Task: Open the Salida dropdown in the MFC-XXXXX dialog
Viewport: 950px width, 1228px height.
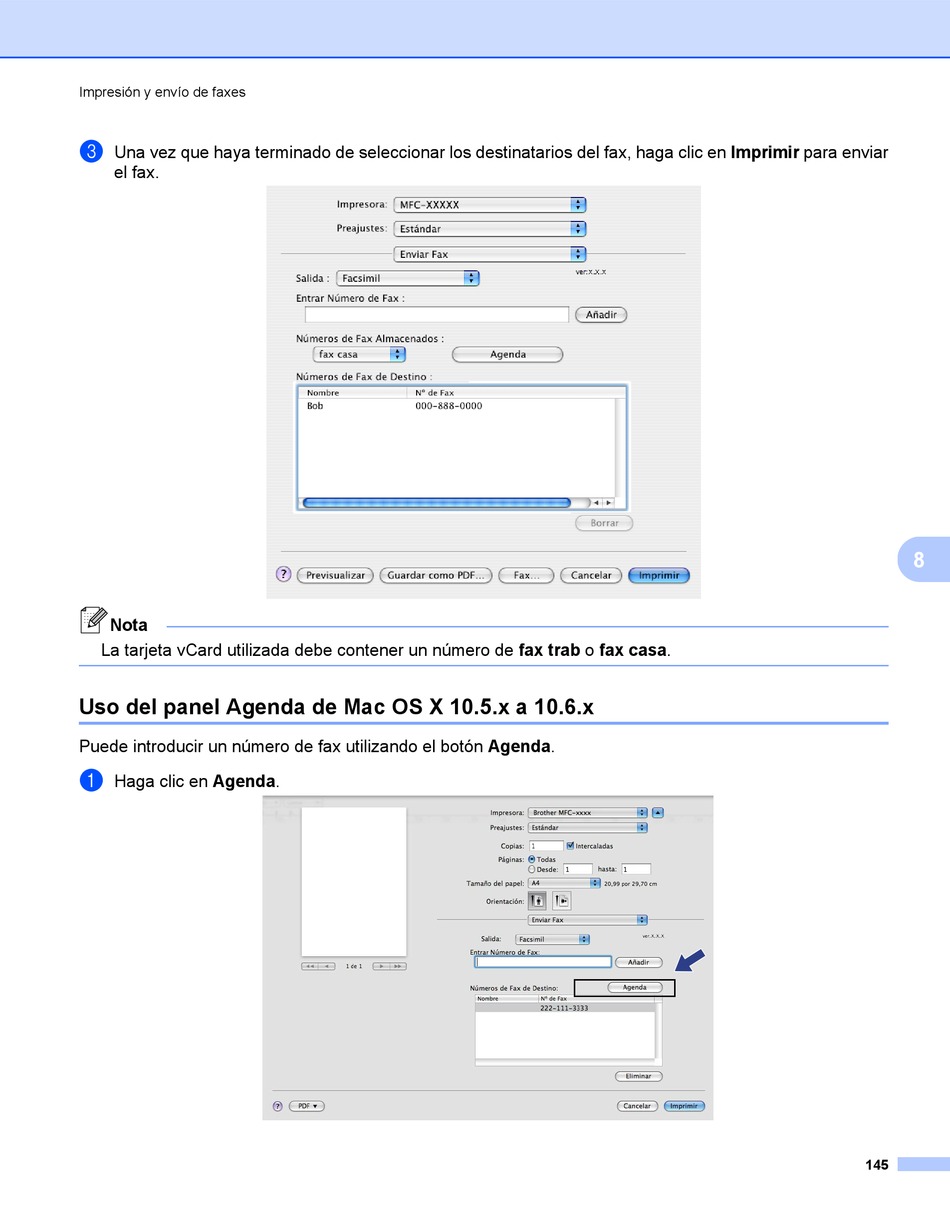Action: coord(408,278)
